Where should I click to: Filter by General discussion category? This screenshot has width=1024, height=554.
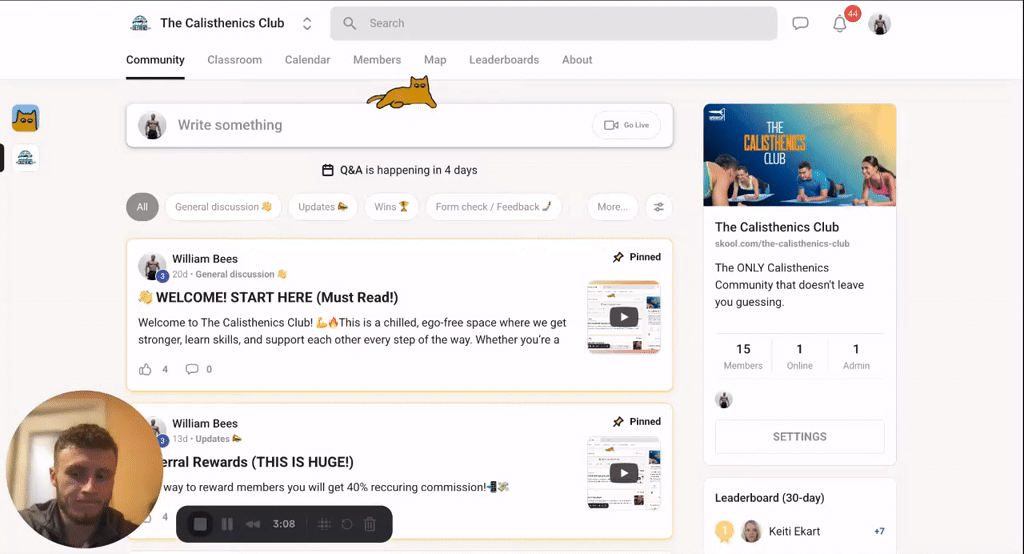(x=223, y=207)
